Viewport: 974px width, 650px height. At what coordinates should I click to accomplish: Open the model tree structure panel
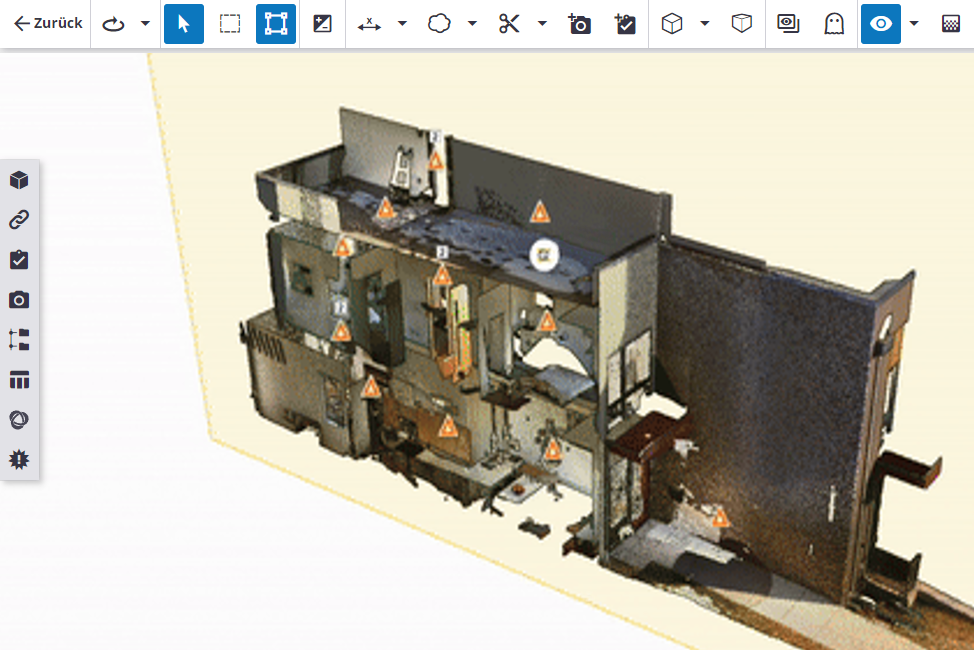(x=19, y=340)
